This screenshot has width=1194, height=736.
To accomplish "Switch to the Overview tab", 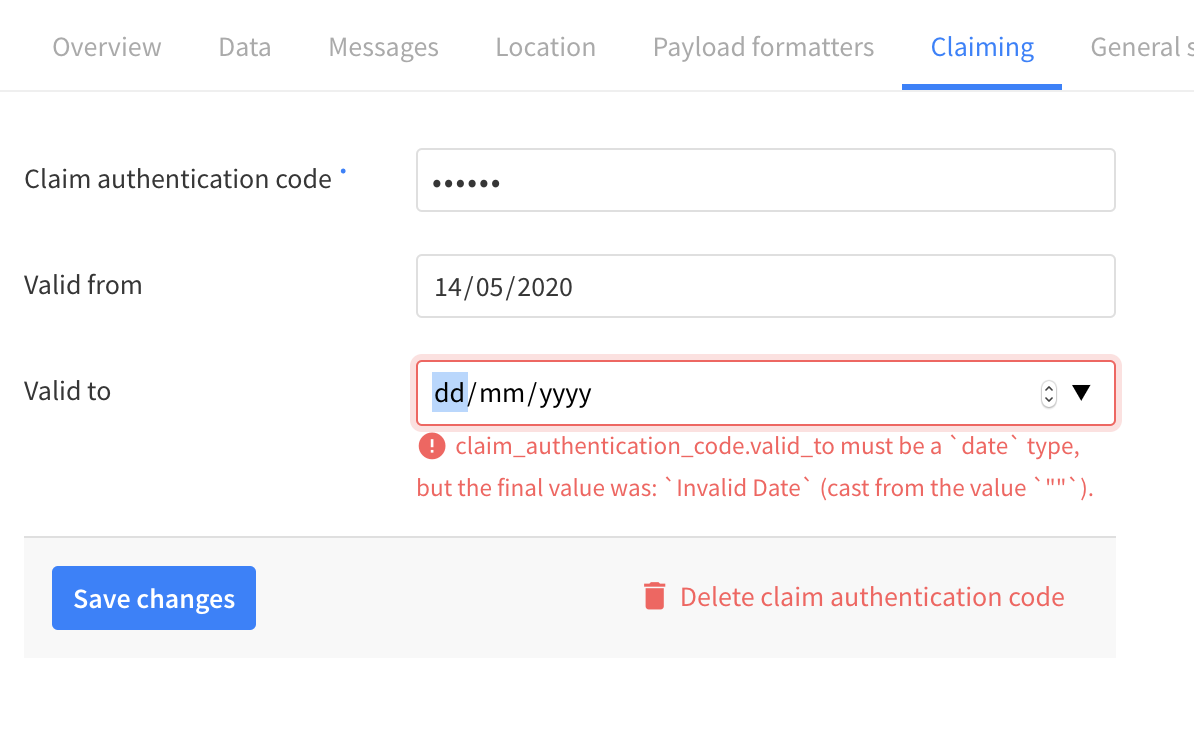I will tap(106, 46).
